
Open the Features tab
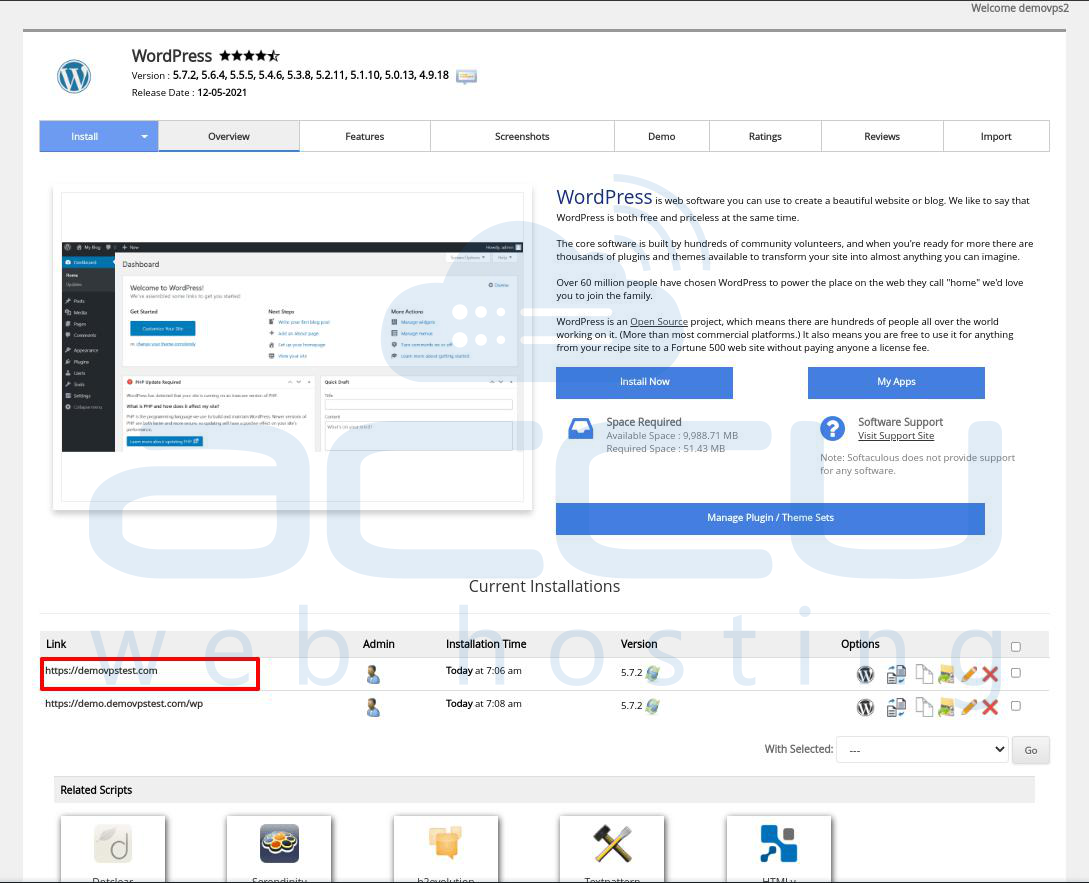[365, 136]
